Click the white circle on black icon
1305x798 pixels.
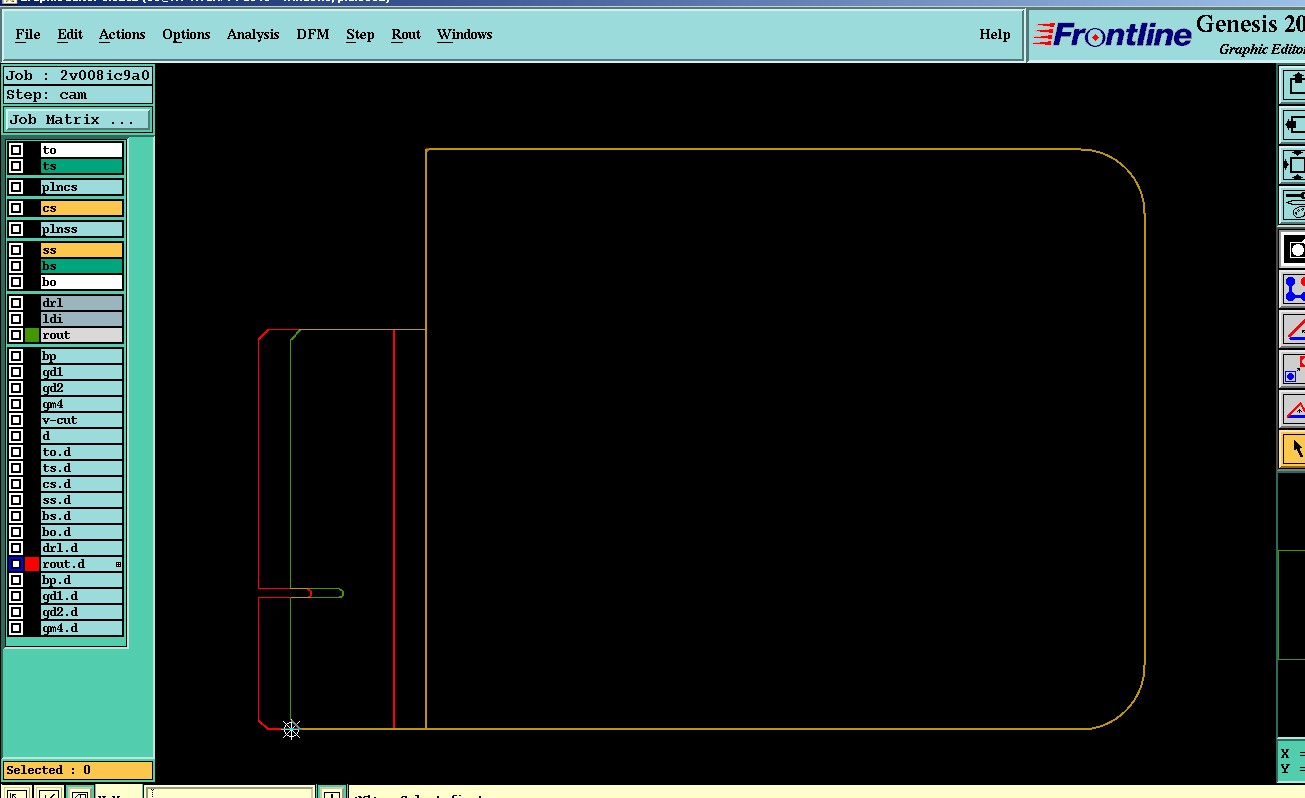pyautogui.click(x=1295, y=249)
